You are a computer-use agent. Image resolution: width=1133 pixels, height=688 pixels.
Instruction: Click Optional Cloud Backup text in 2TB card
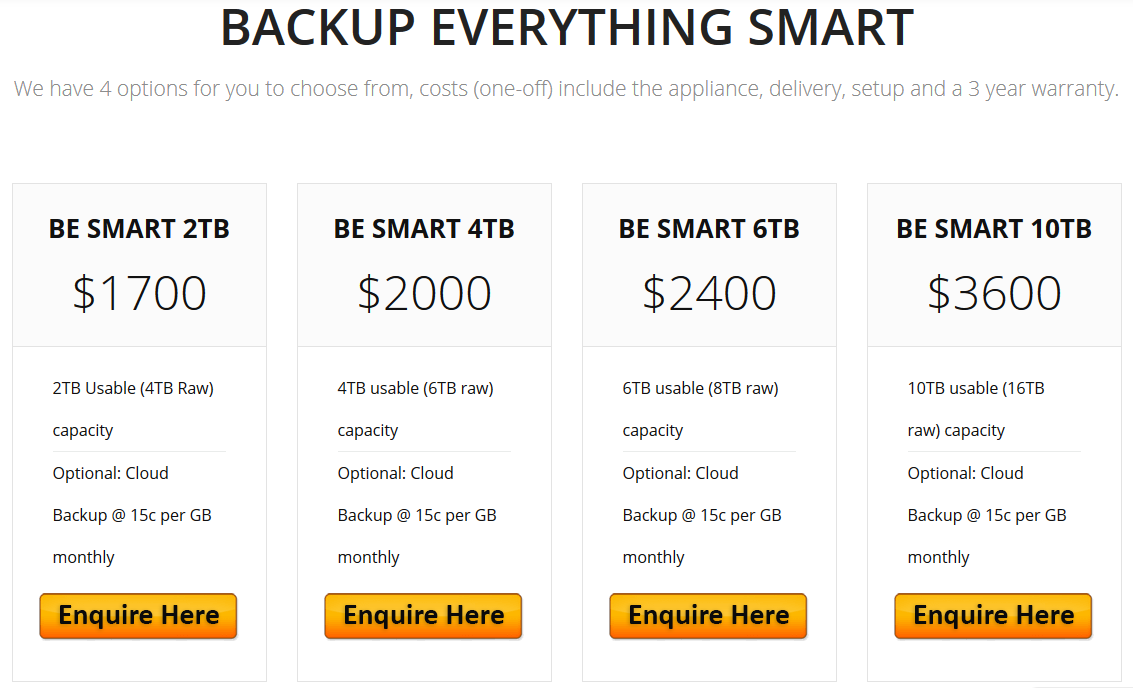(x=132, y=515)
